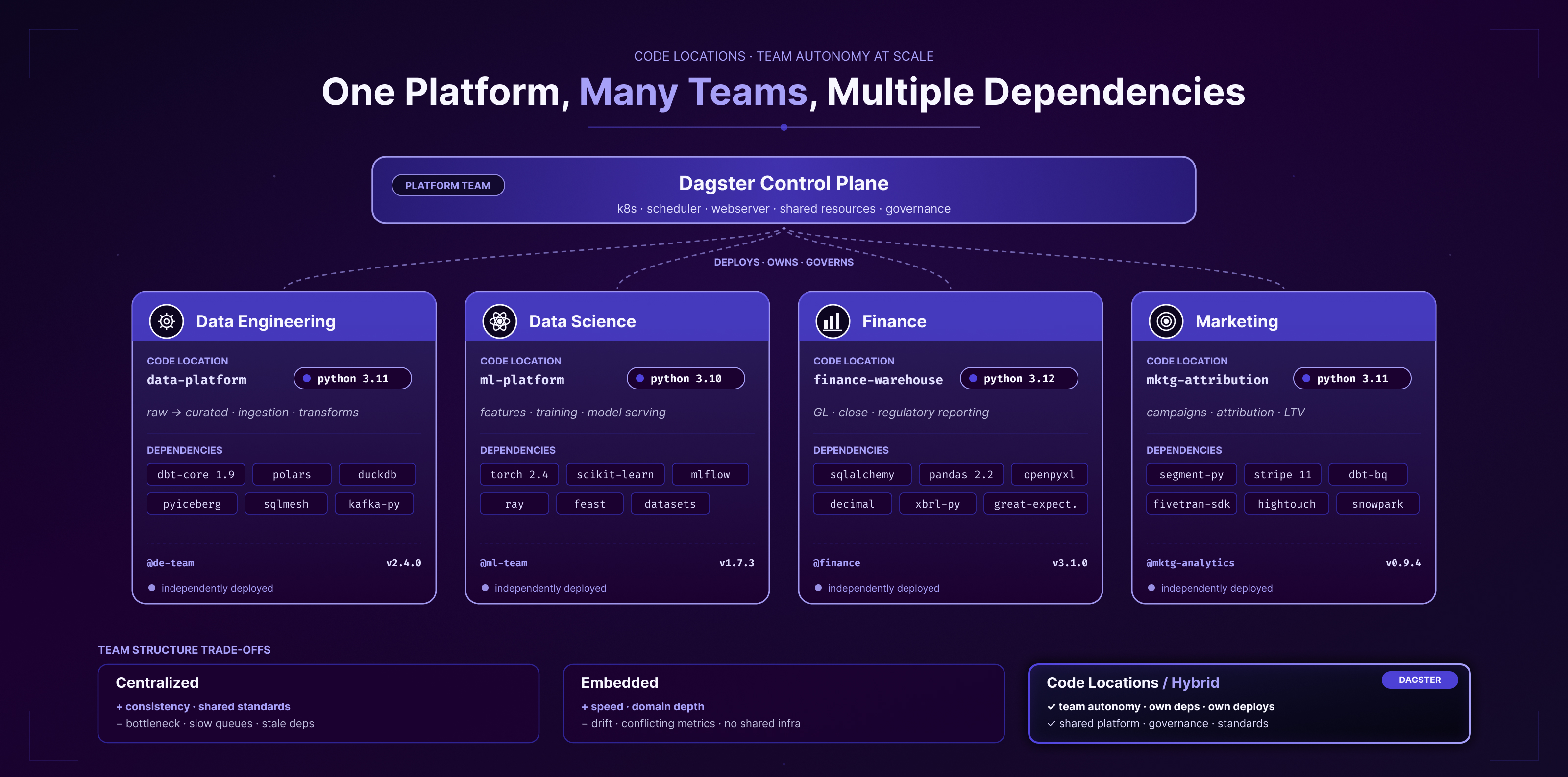This screenshot has height=777, width=1568.
Task: Click the @ml-team owner handle
Action: pos(504,563)
